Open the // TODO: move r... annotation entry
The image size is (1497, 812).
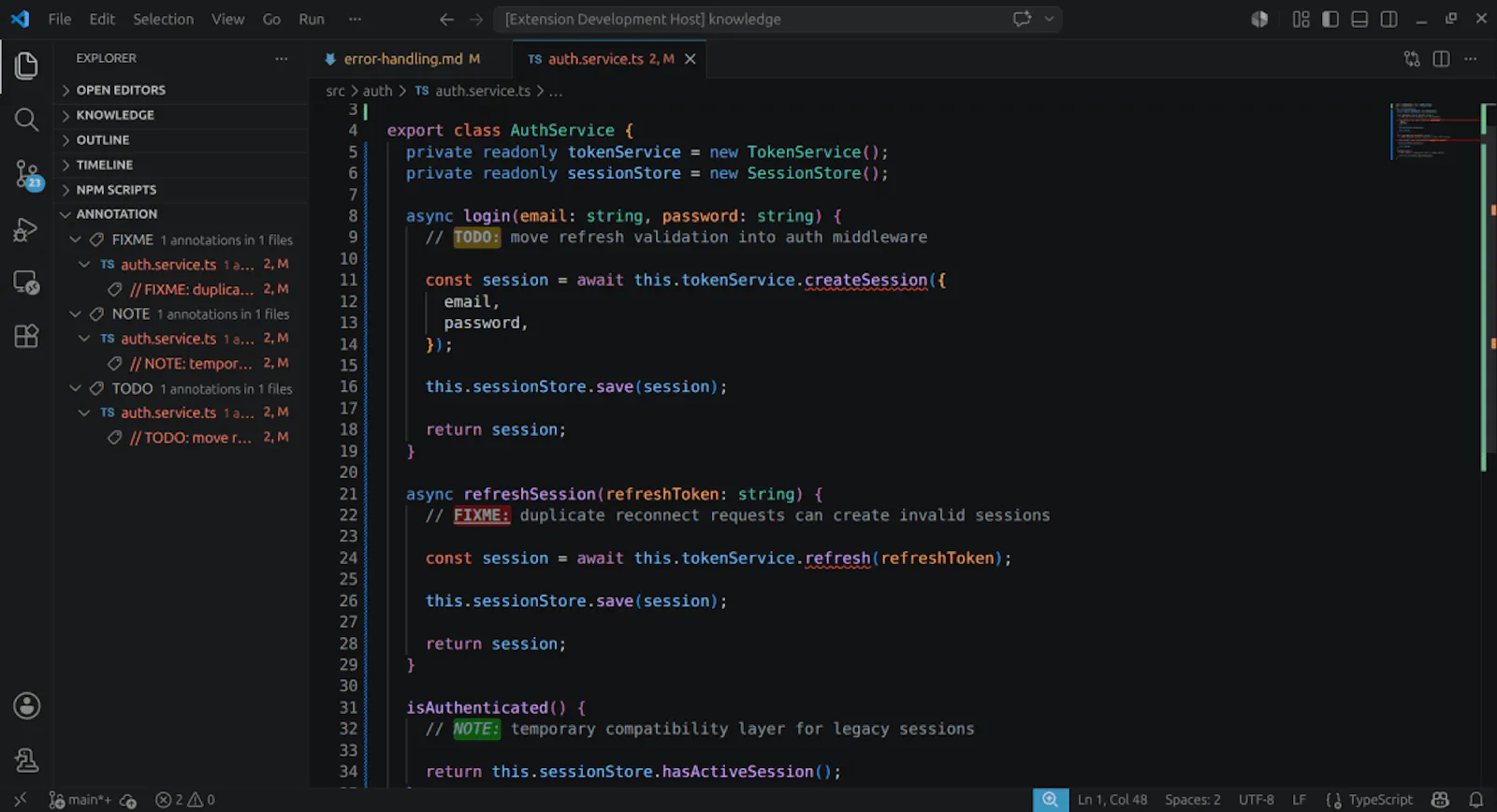tap(181, 437)
